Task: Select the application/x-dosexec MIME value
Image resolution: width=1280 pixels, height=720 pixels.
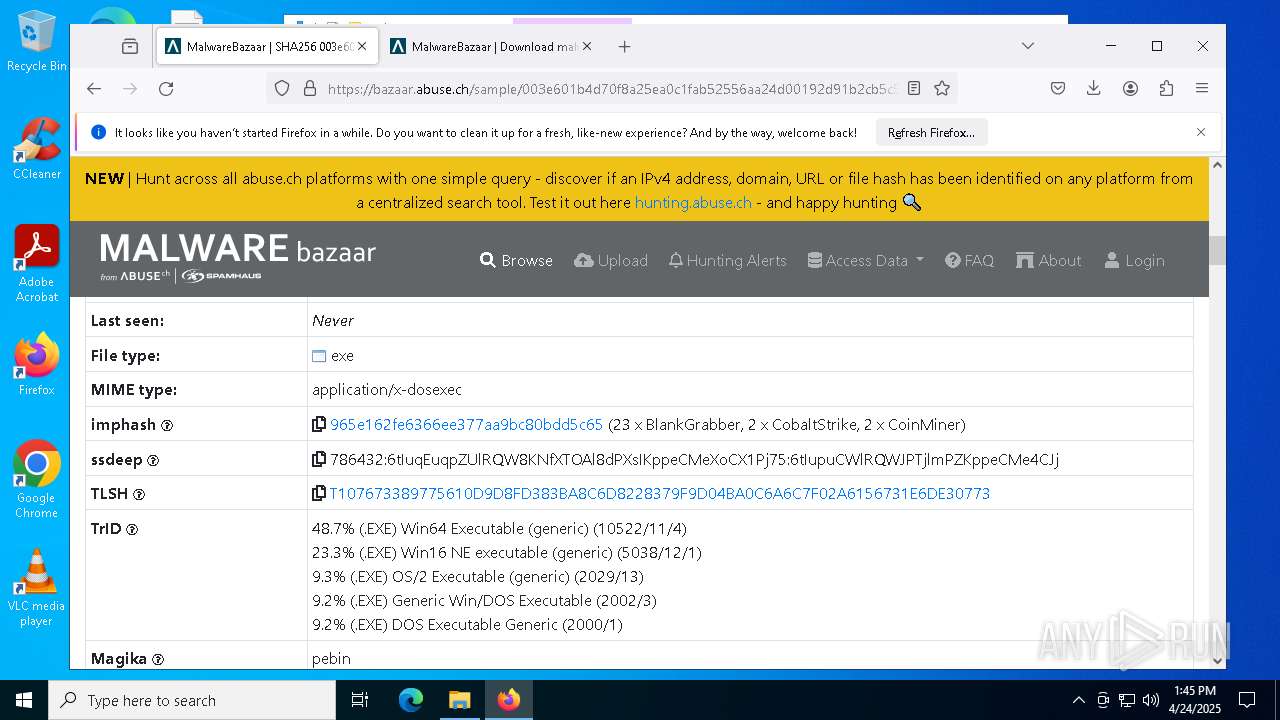Action: click(387, 390)
